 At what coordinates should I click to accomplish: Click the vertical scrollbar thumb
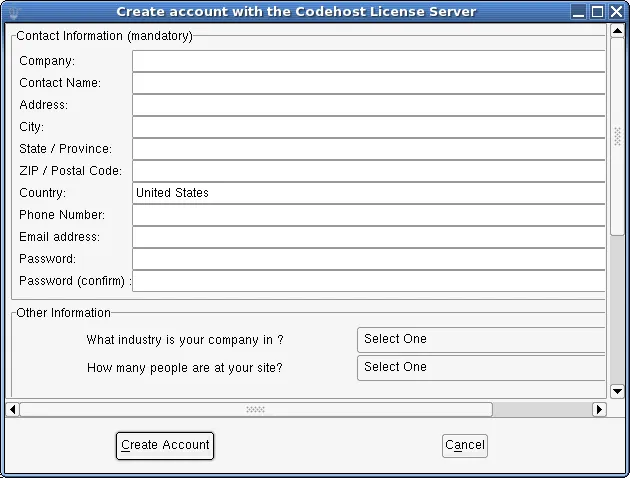(x=617, y=137)
